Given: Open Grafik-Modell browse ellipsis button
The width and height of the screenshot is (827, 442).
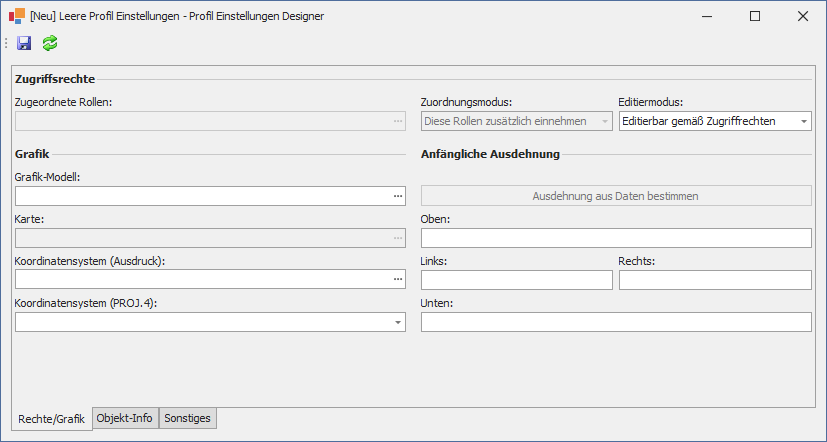Looking at the screenshot, I should pos(398,196).
